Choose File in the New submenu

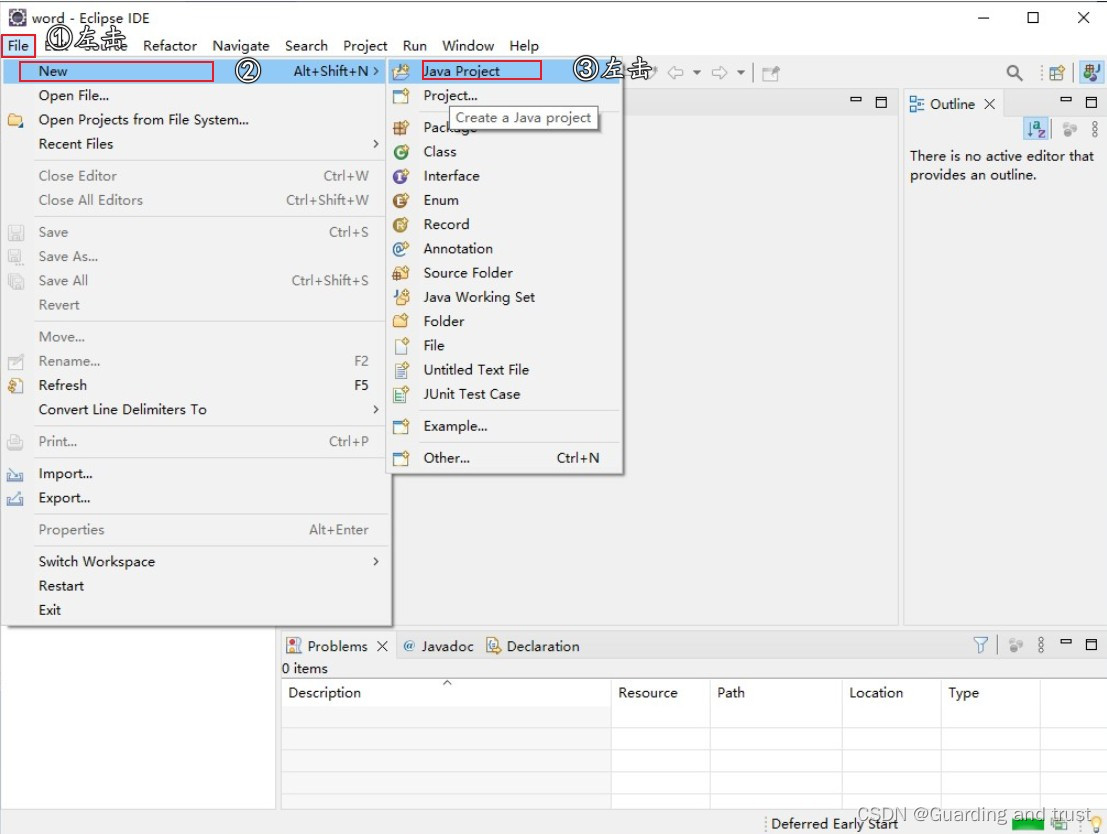point(505,345)
